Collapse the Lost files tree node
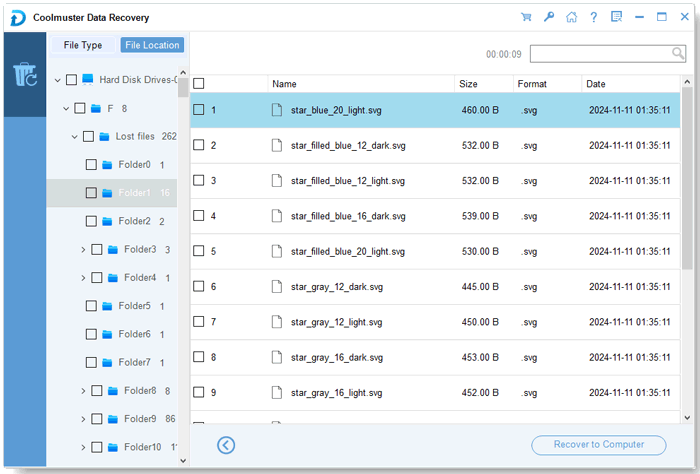700x474 pixels. tap(75, 137)
